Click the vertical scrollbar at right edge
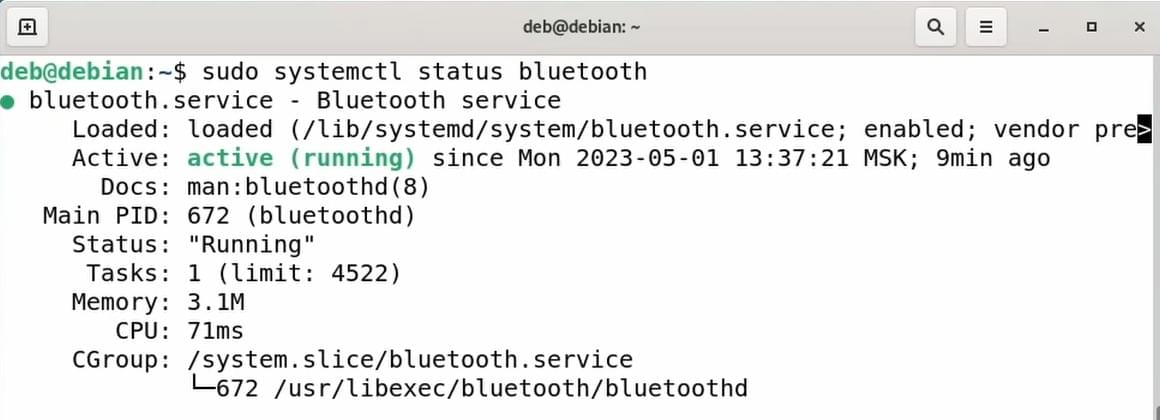1160x420 pixels. click(x=1156, y=237)
